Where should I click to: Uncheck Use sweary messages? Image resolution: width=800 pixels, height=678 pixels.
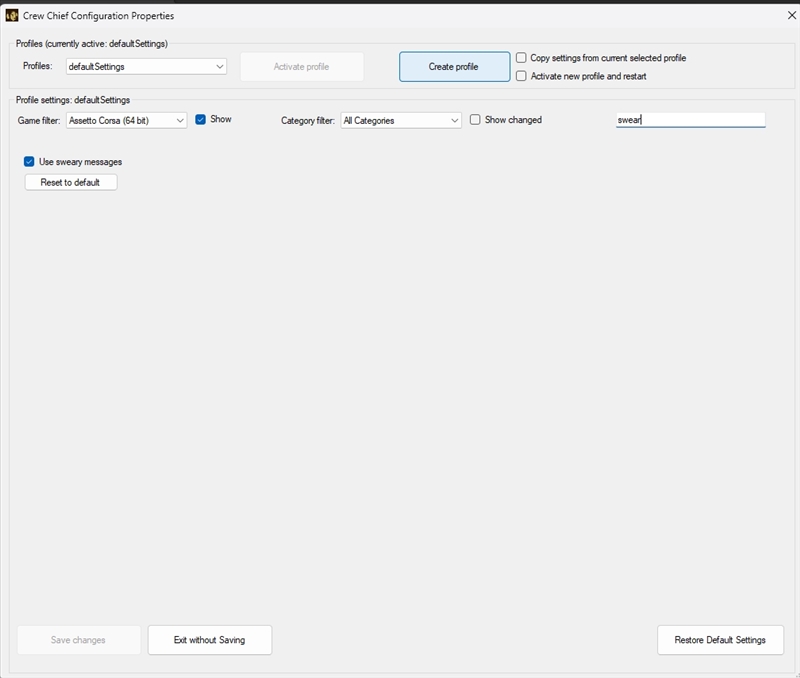29,162
